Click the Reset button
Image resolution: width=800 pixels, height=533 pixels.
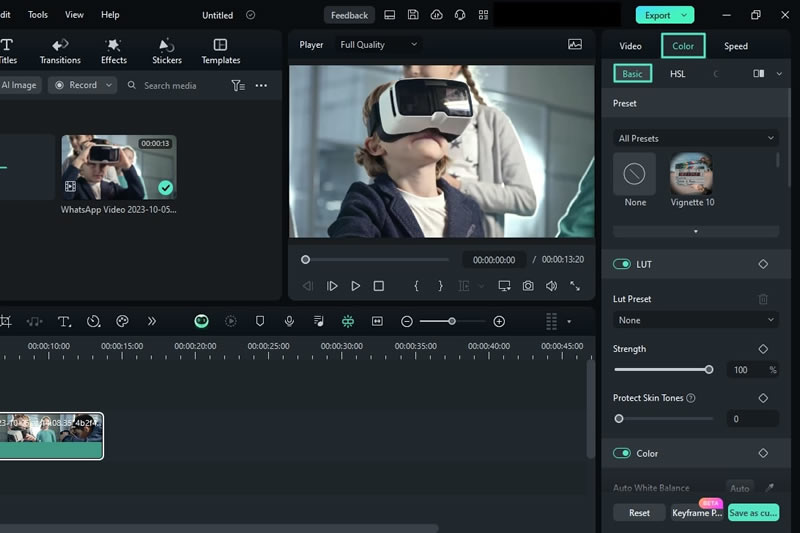coord(639,513)
